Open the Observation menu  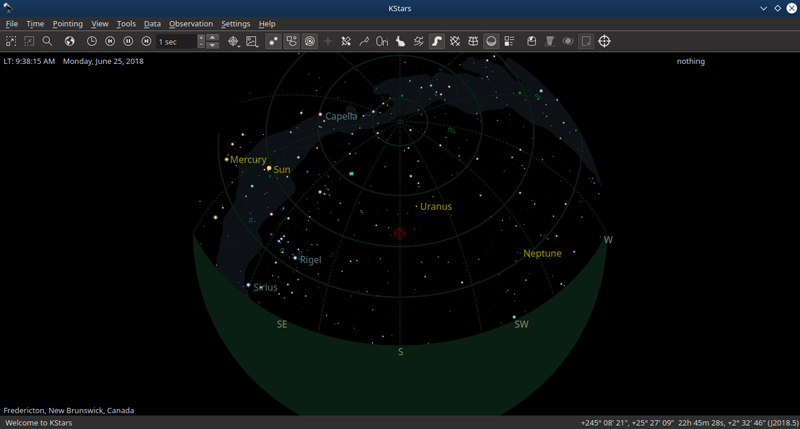[190, 23]
